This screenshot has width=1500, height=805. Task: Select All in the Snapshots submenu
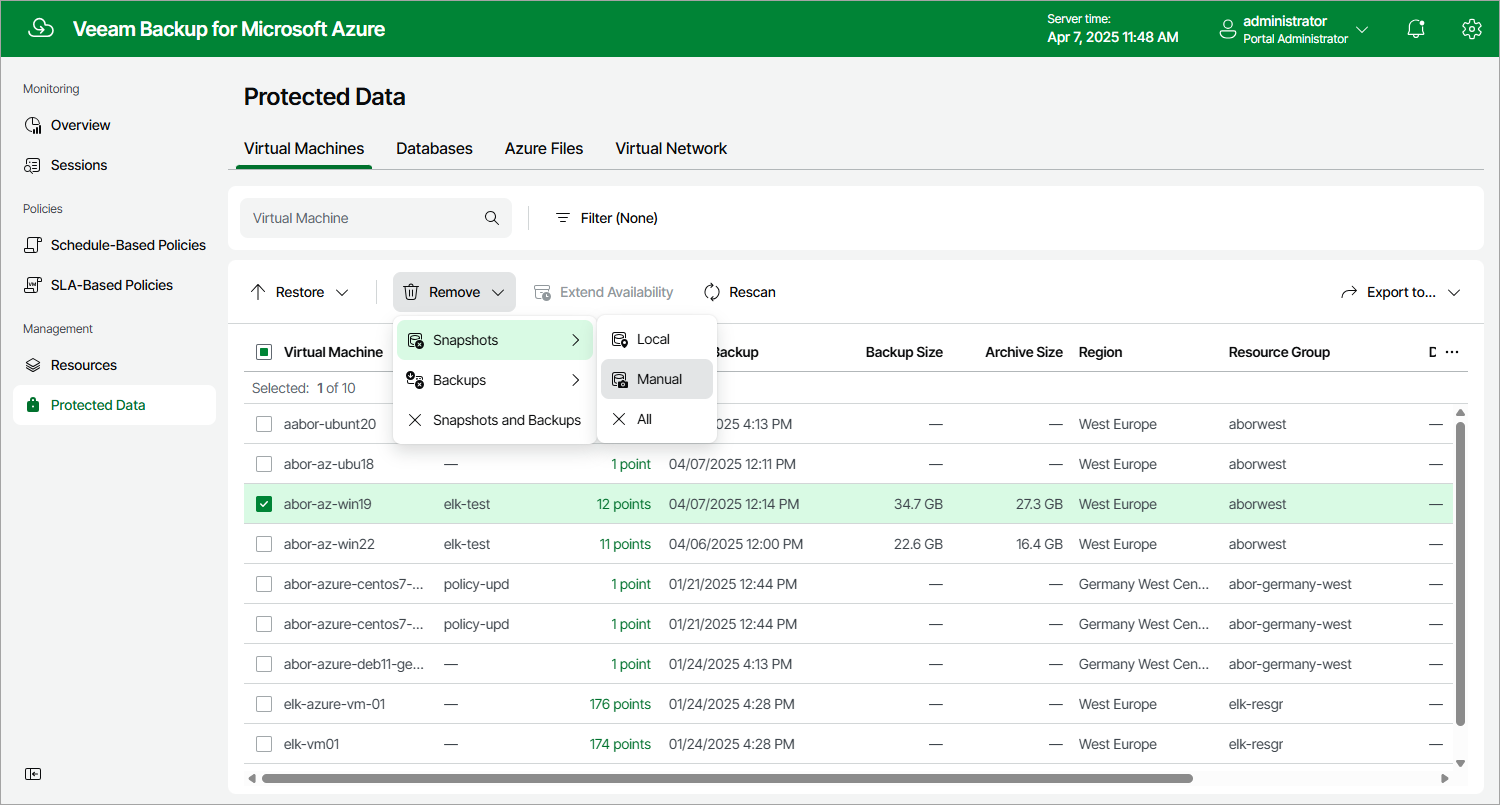coord(657,419)
